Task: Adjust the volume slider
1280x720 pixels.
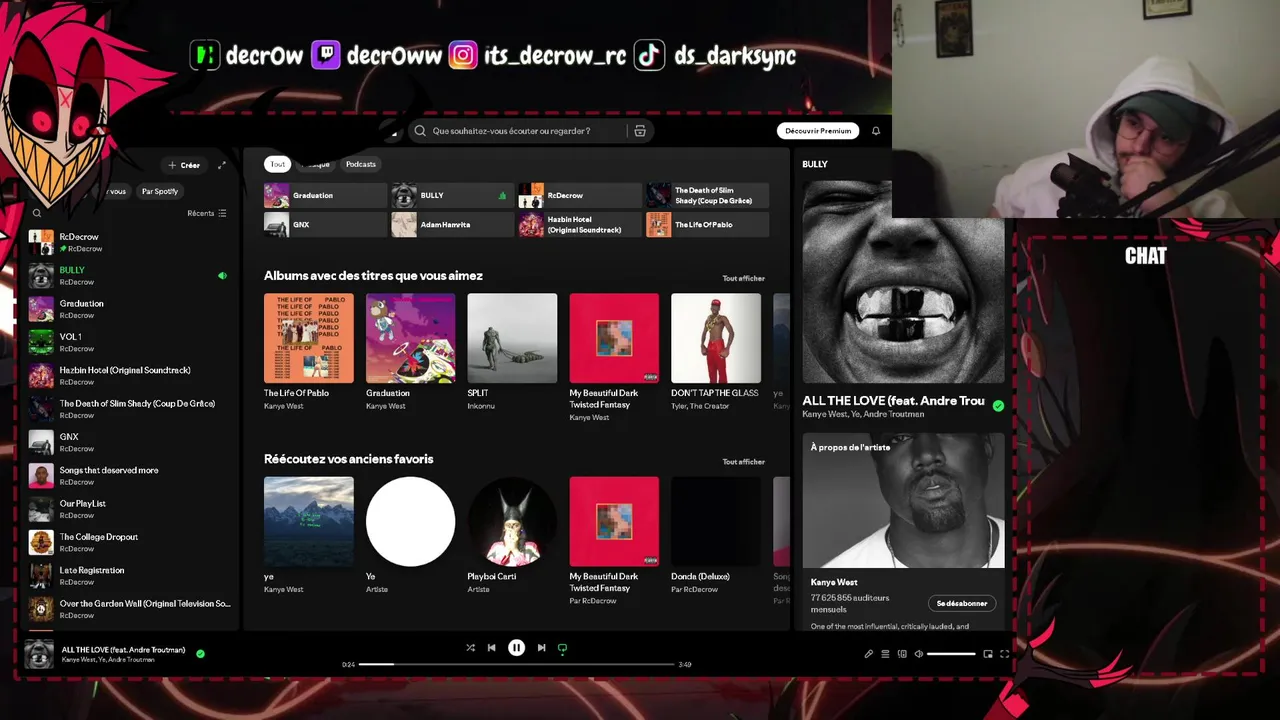Action: pos(951,654)
